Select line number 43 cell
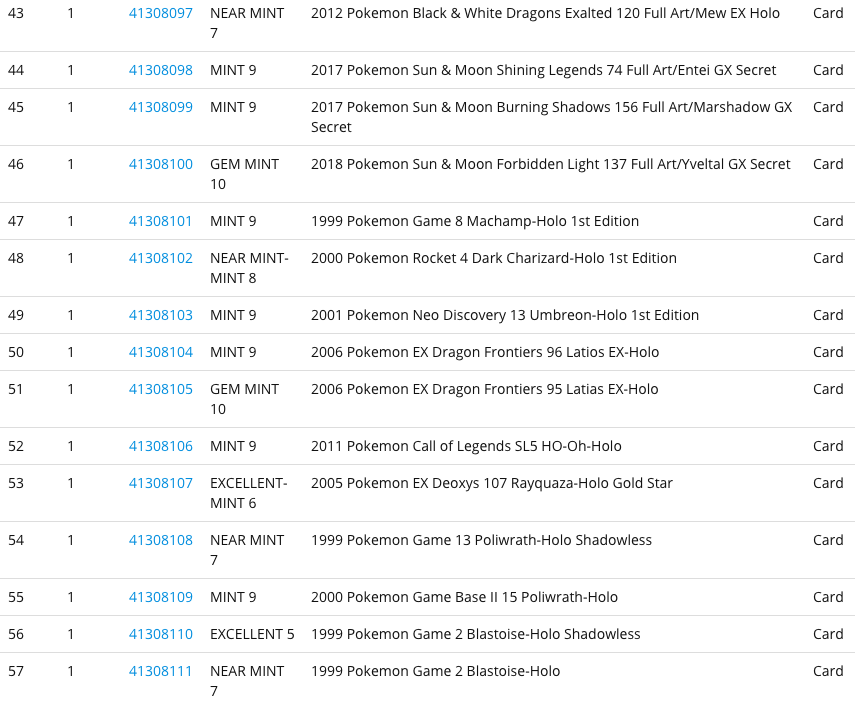Viewport: 857px width, 706px height. click(x=16, y=13)
